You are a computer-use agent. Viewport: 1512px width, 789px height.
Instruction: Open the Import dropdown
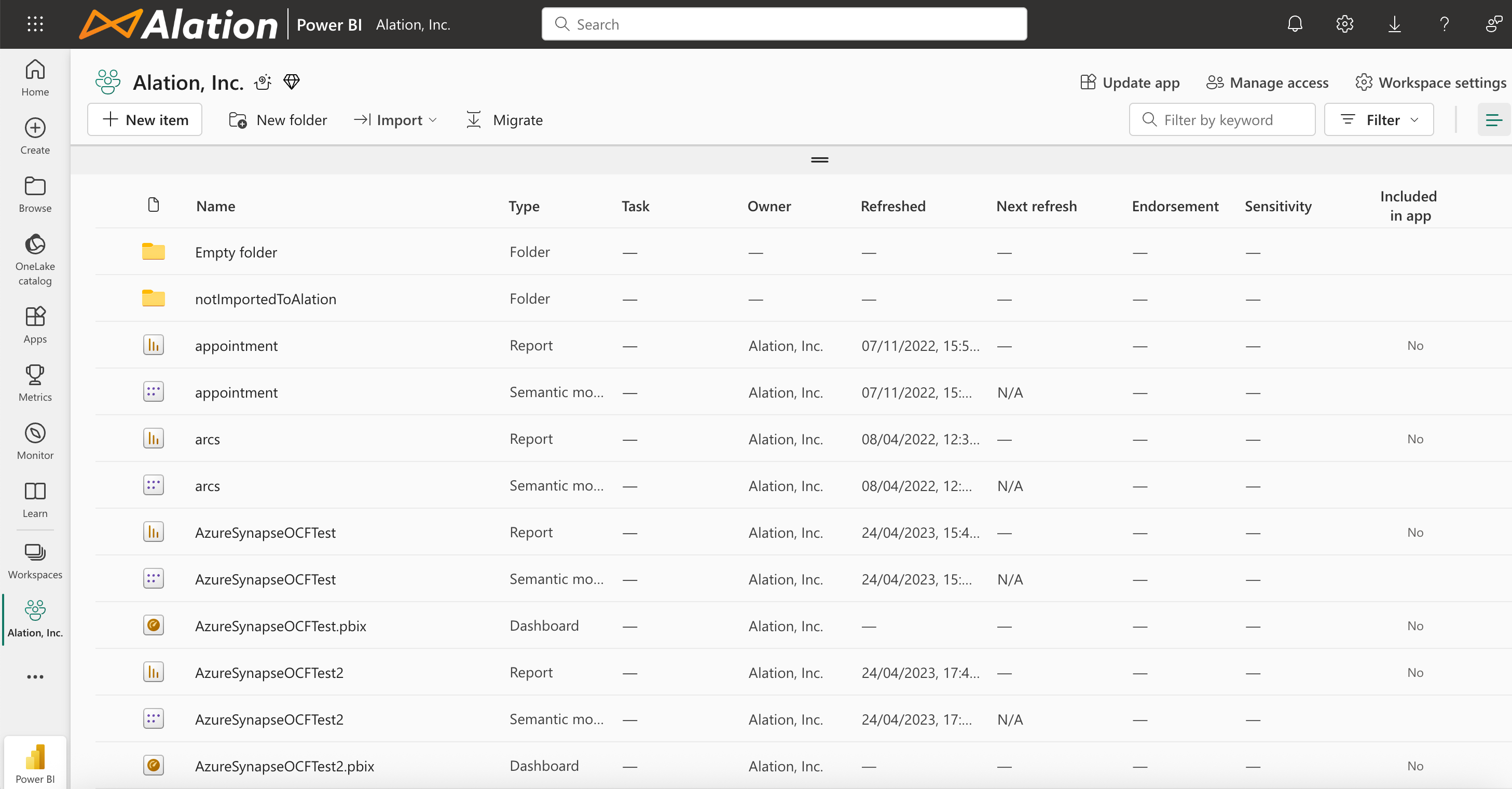tap(395, 120)
